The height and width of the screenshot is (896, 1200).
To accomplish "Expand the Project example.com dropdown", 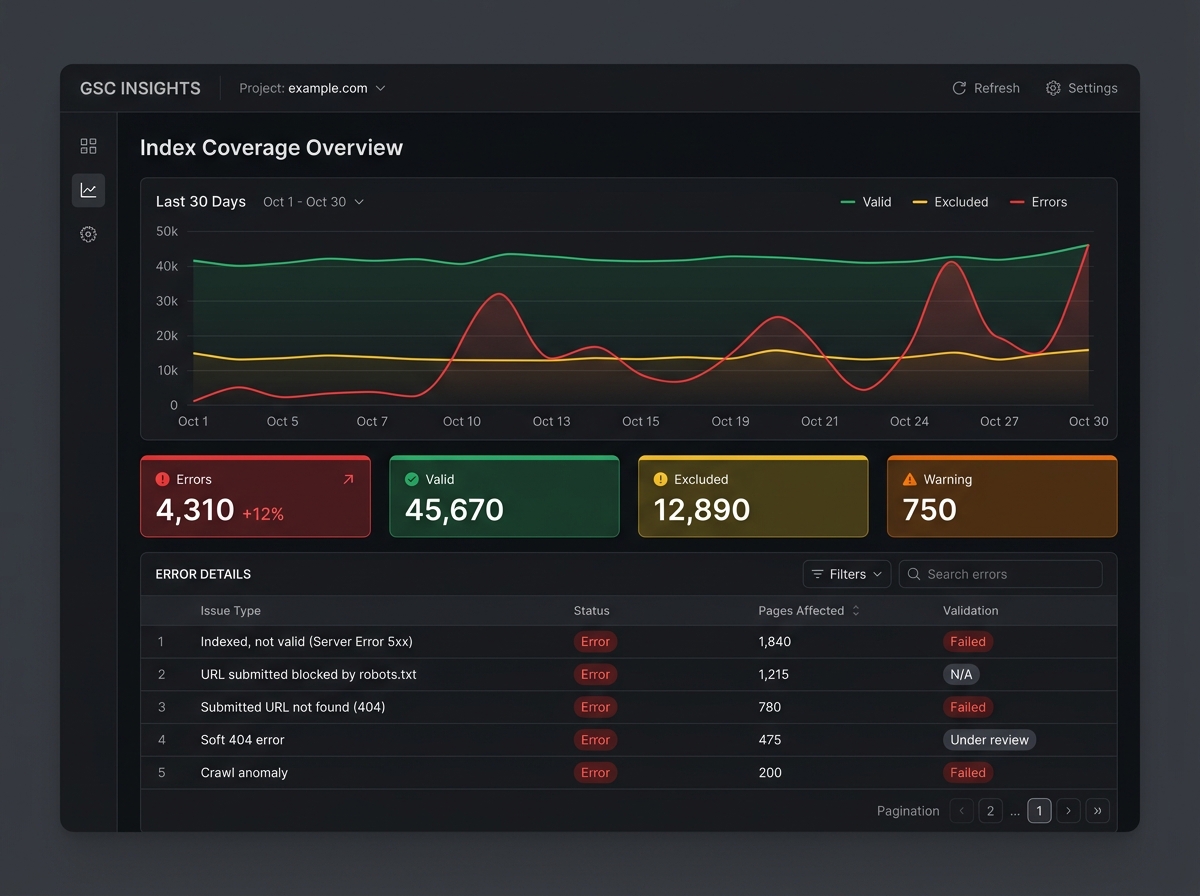I will pyautogui.click(x=312, y=88).
